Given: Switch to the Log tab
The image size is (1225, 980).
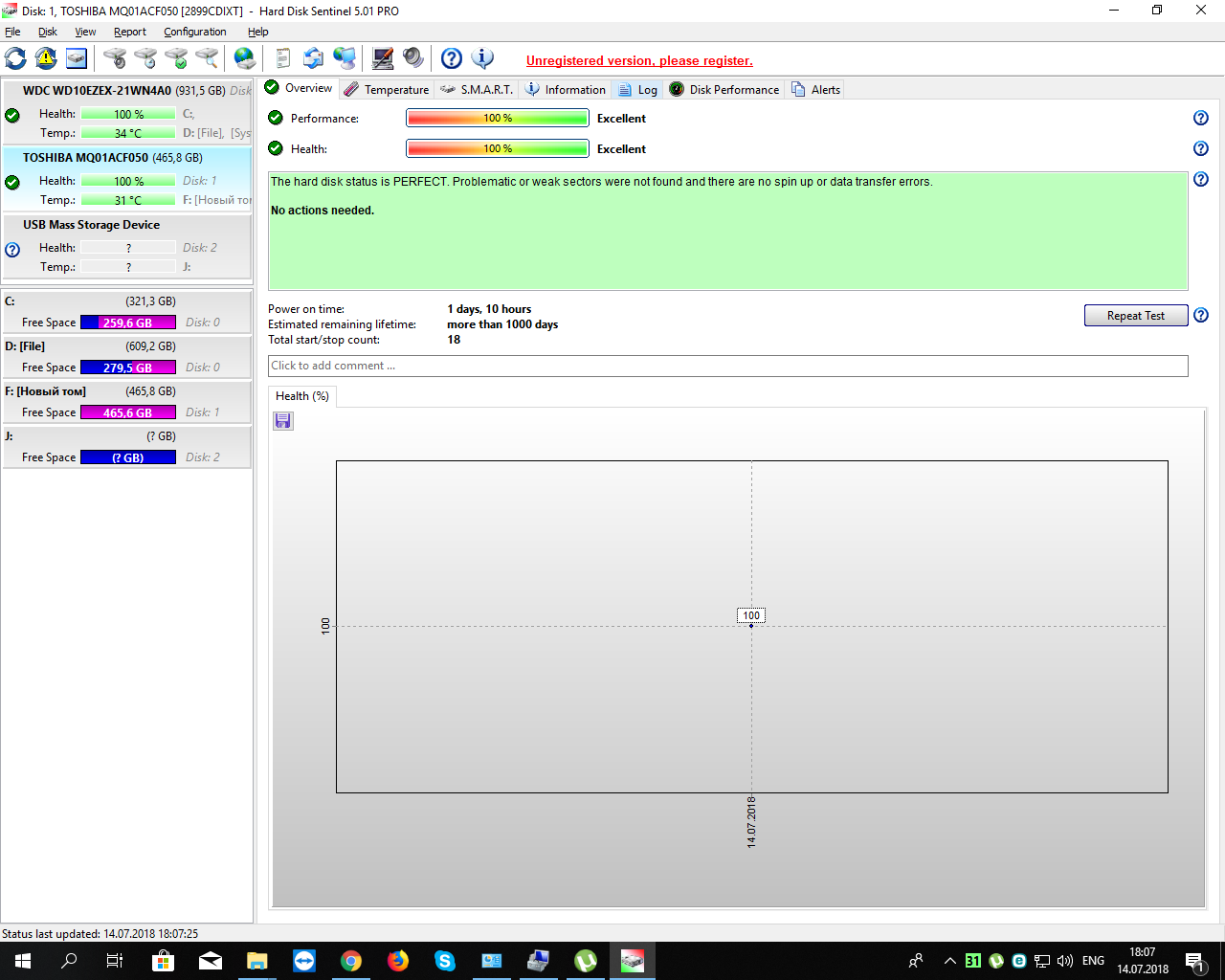Looking at the screenshot, I should [637, 89].
